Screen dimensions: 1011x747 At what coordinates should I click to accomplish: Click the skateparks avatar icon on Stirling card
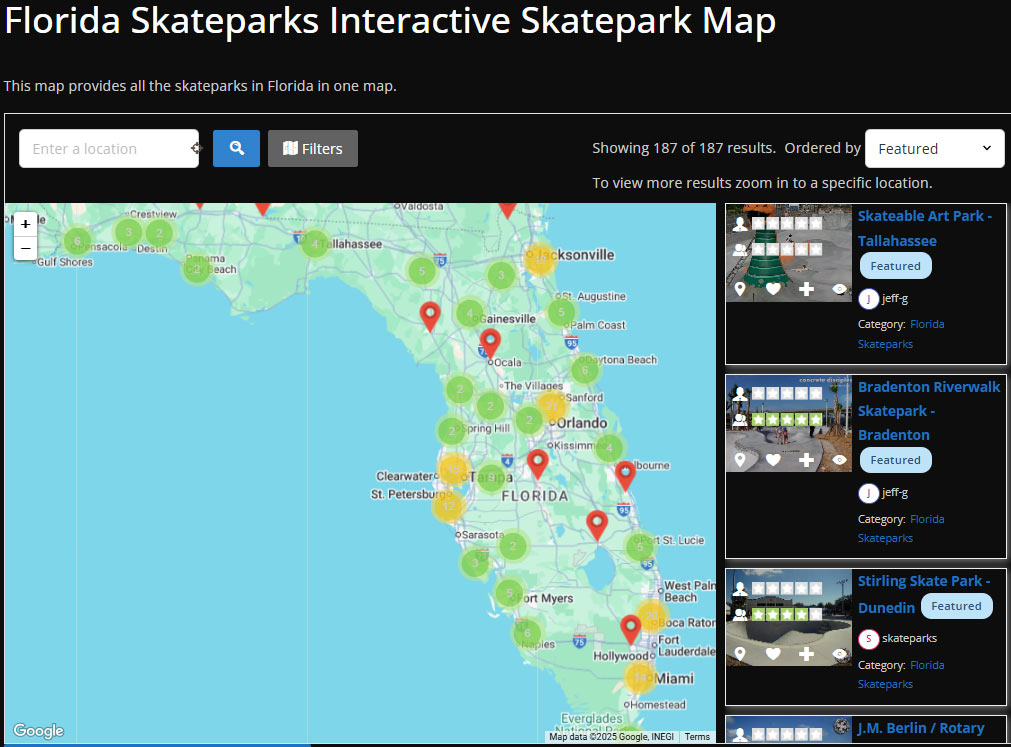coord(868,638)
